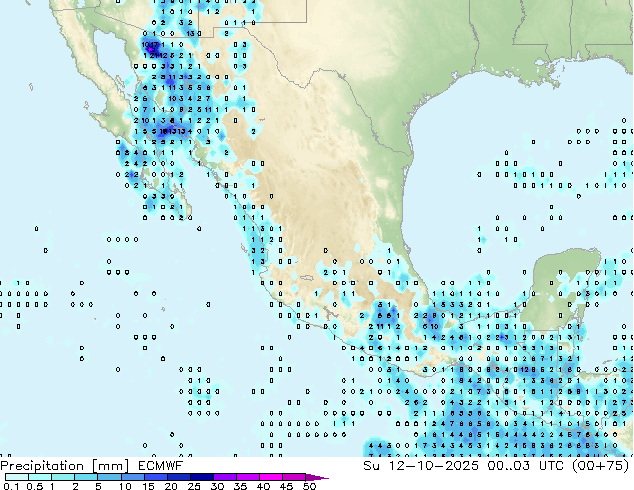Screen dimensions: 634x490
Task: Click the "0.5" legend value label
Action: [x=35, y=486]
